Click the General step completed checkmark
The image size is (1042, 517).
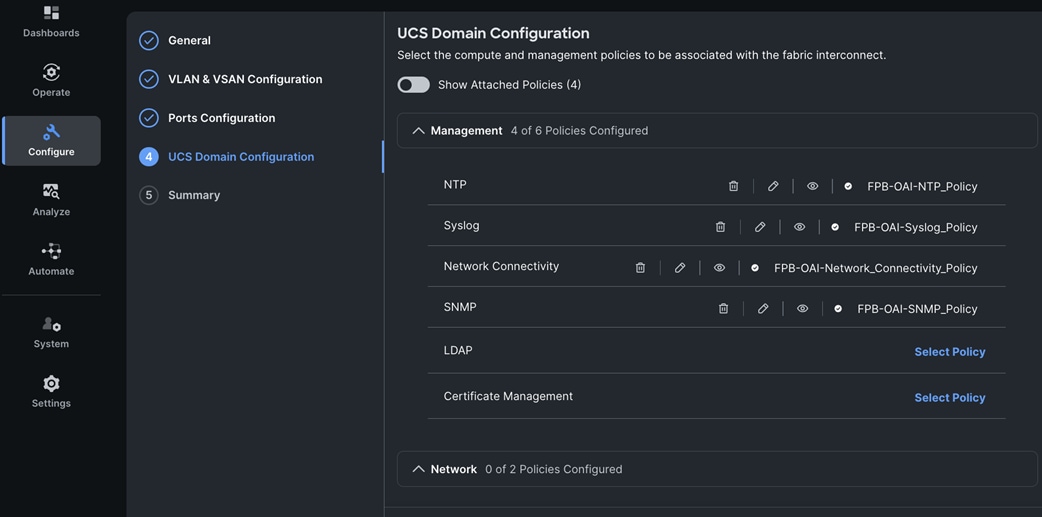click(x=149, y=41)
